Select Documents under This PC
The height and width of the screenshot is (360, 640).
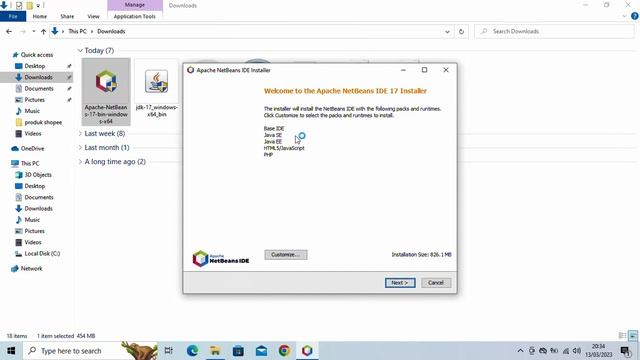click(39, 197)
